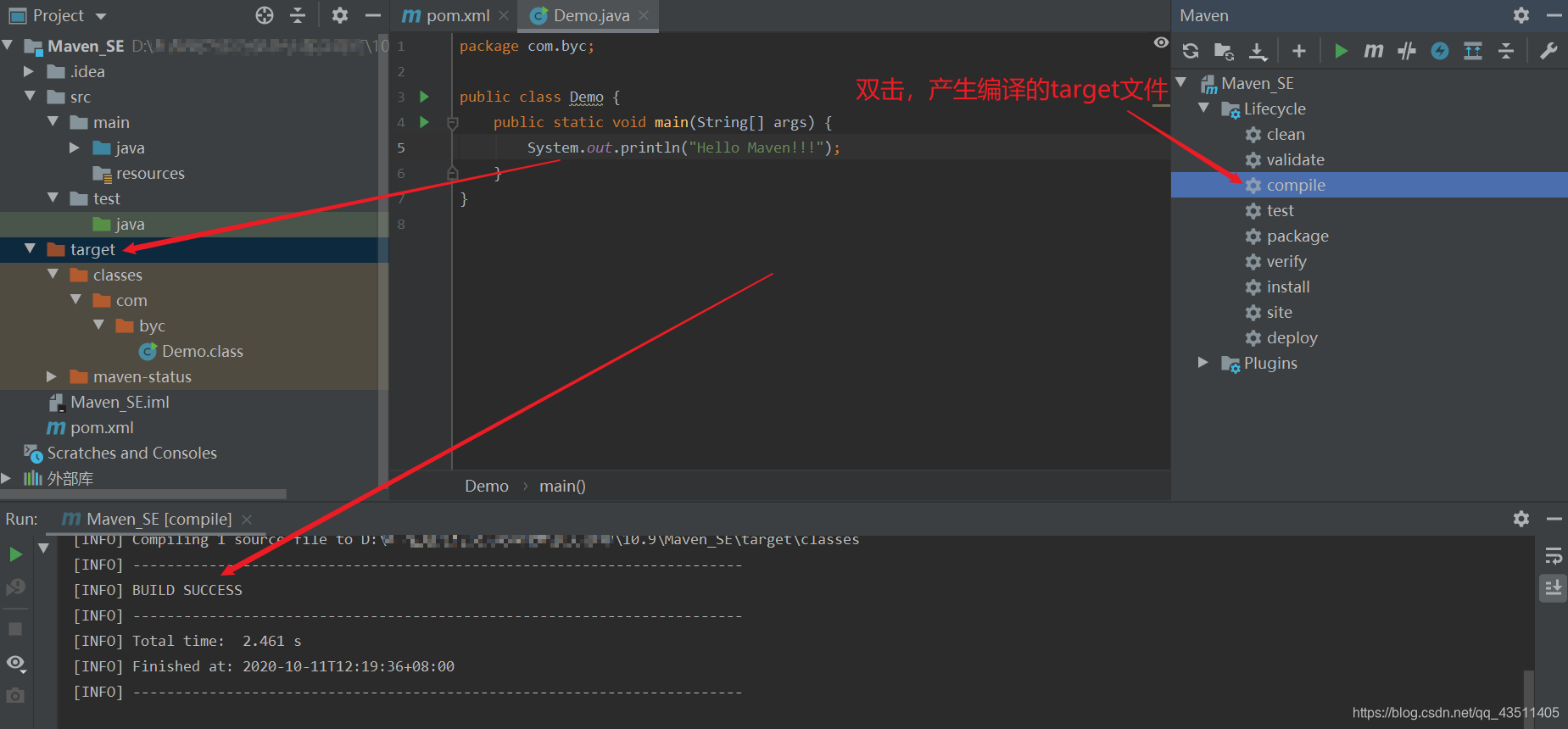
Task: Select the verify lifecycle goal
Action: click(1276, 261)
